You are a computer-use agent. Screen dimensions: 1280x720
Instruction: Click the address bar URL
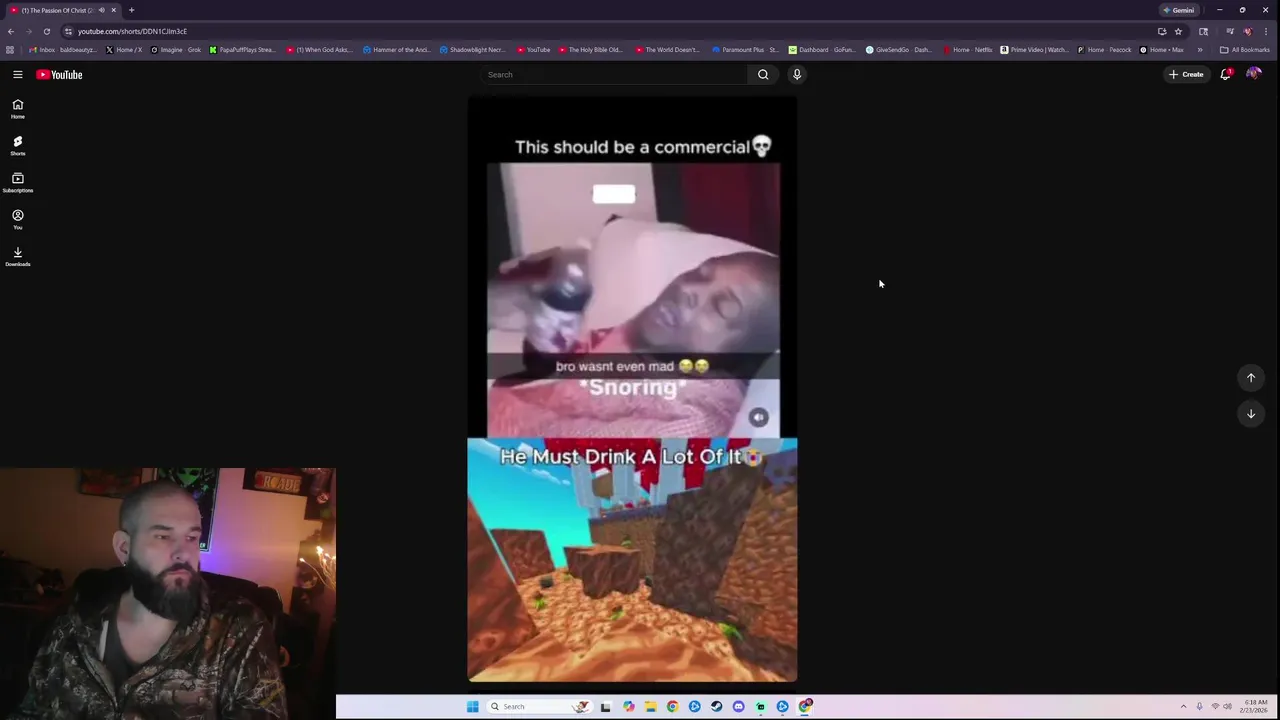132,31
